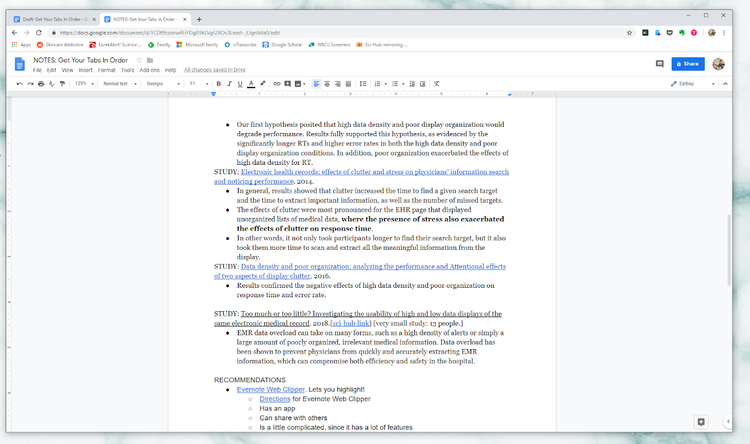Toggle bold formatting
Image resolution: width=750 pixels, height=444 pixels.
click(219, 84)
